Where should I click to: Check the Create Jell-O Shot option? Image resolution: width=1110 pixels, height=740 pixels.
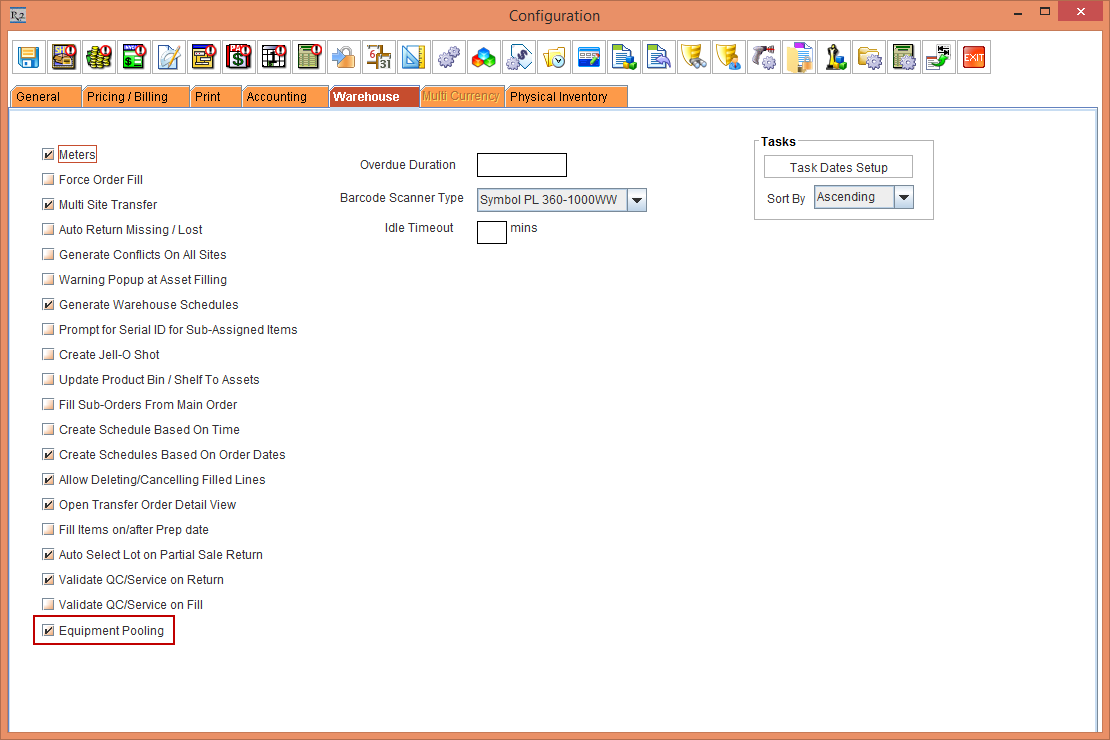[x=47, y=354]
